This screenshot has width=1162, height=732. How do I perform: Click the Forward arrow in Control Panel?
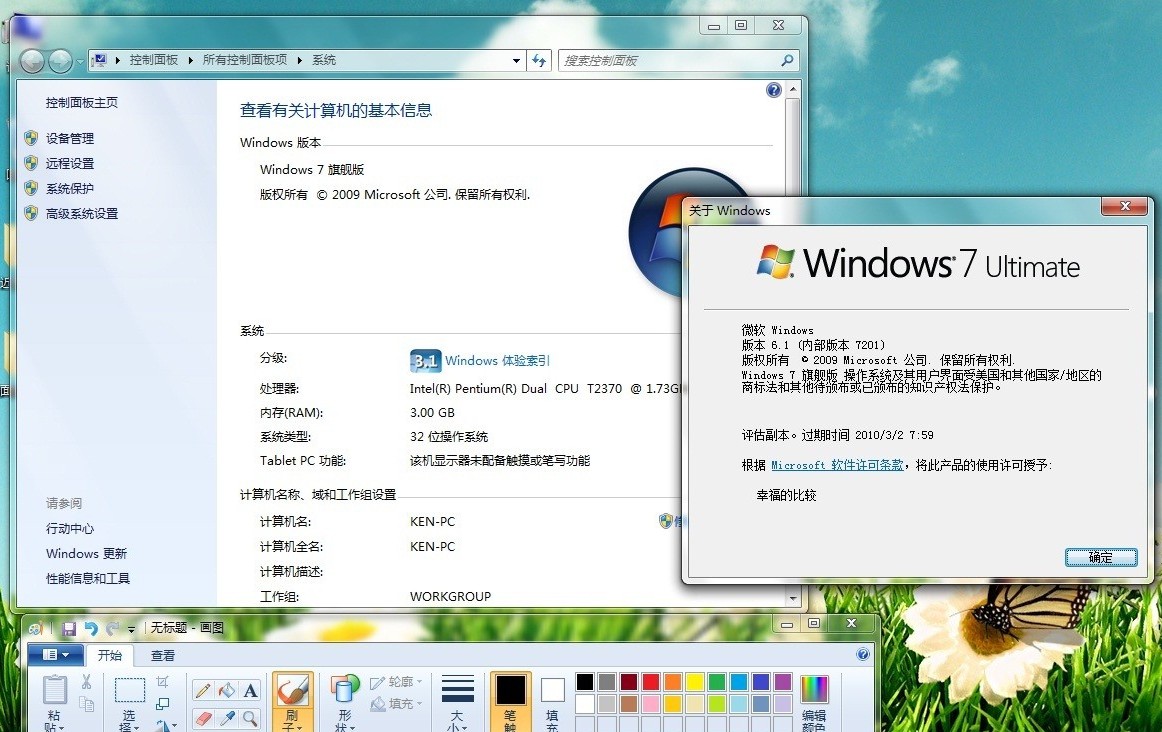[x=60, y=61]
